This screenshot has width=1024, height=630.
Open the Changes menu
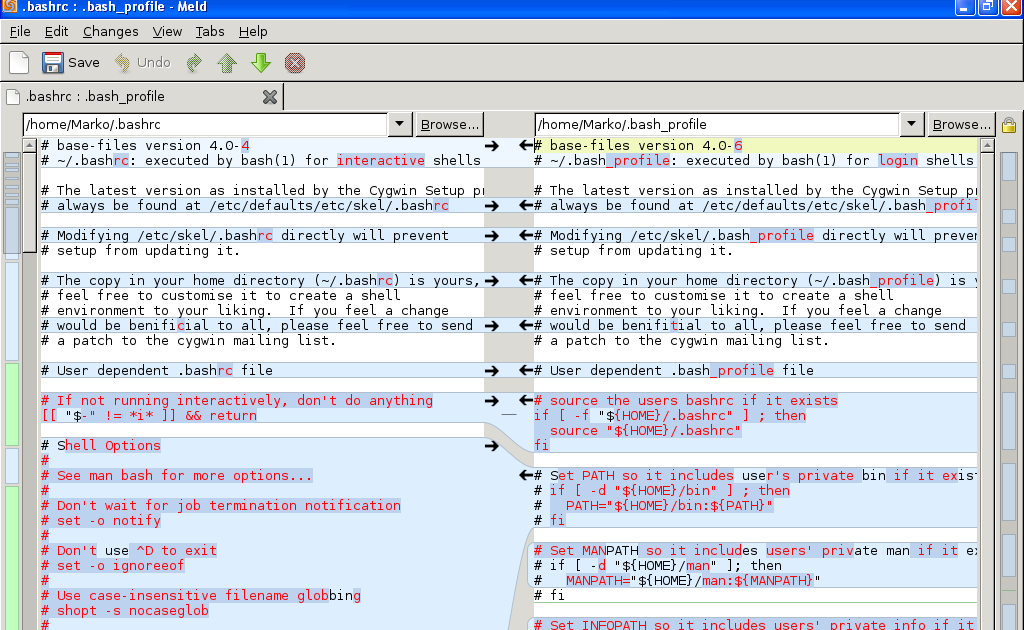click(110, 31)
